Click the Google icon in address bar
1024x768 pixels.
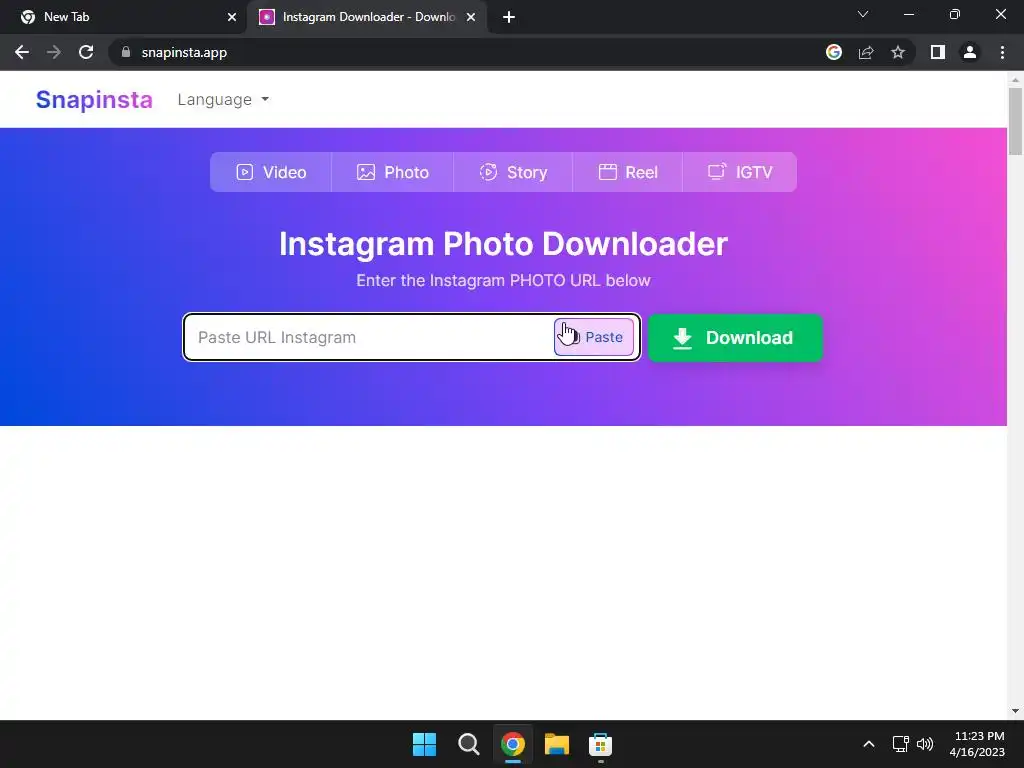[834, 52]
